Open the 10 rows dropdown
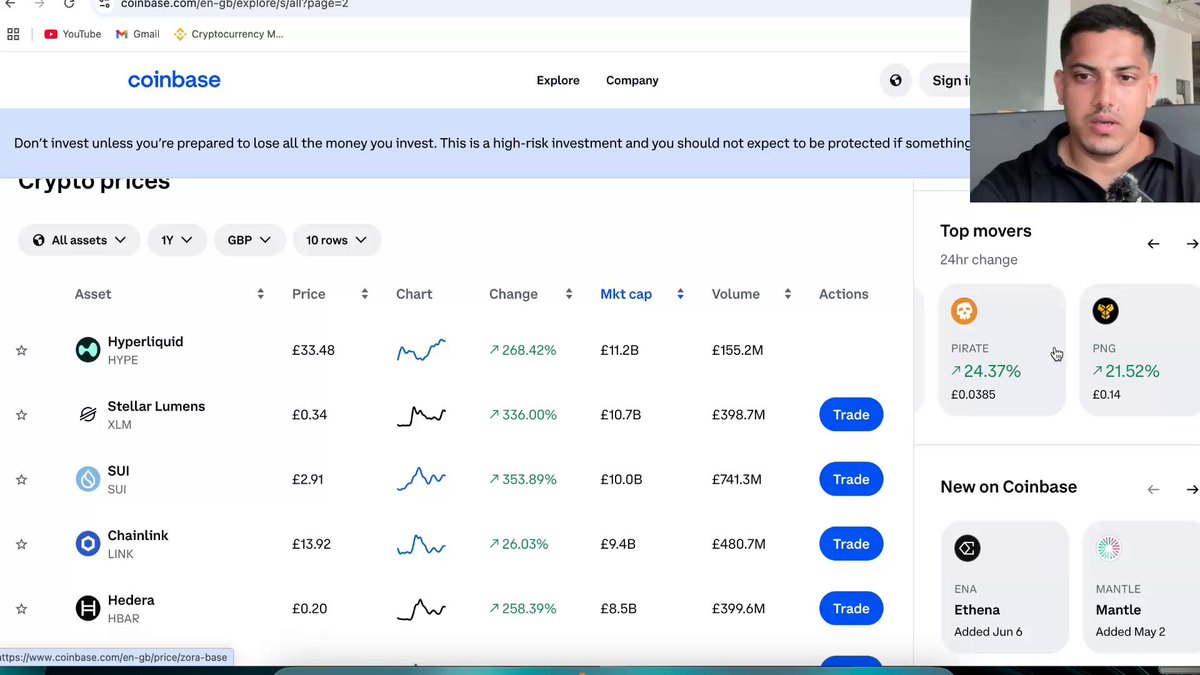 [x=336, y=240]
